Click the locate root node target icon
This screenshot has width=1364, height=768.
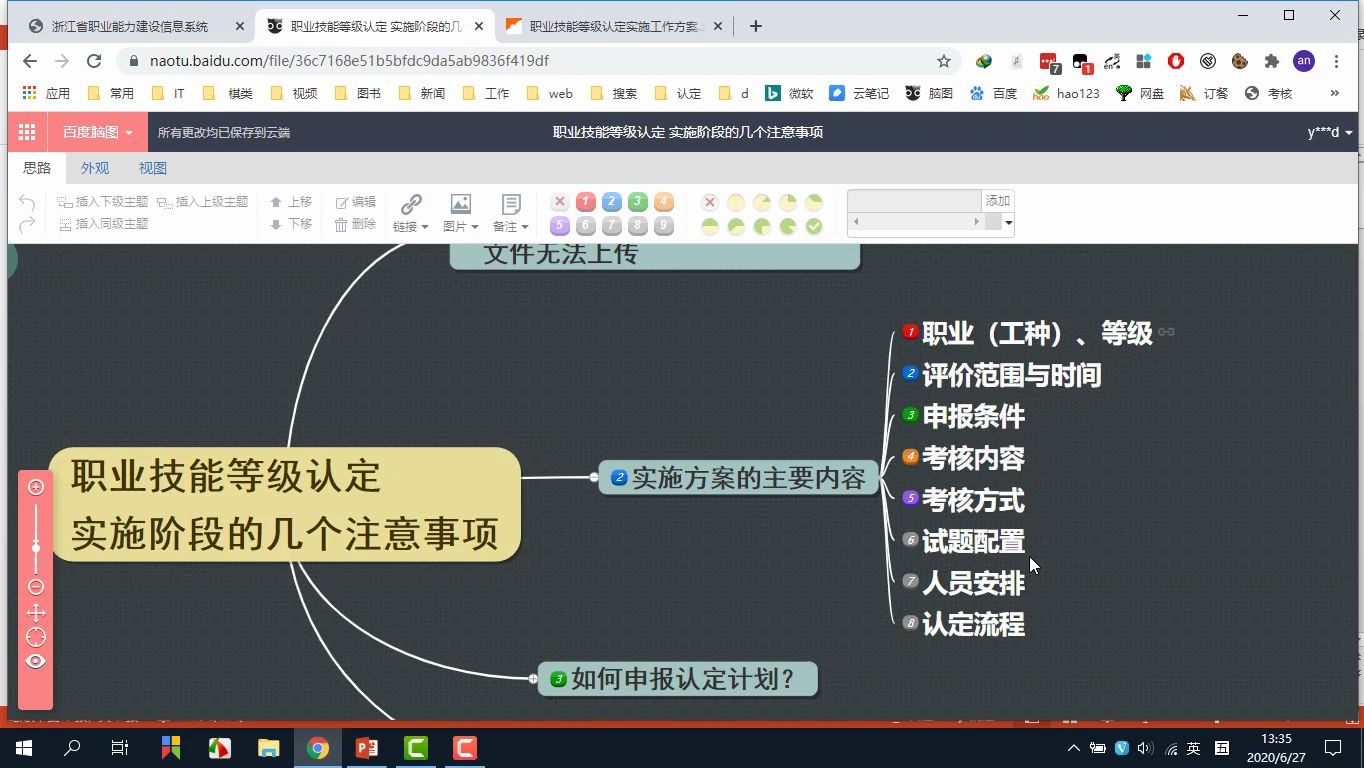(36, 637)
